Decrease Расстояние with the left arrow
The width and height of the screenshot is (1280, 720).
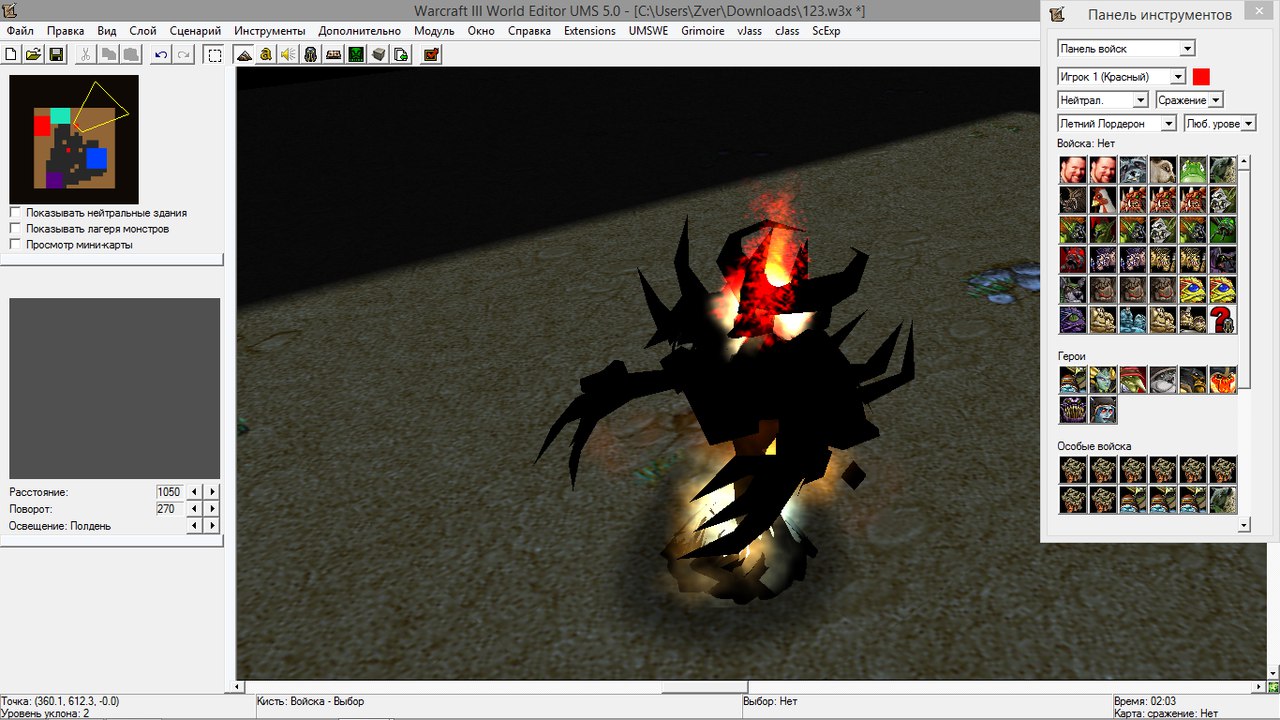click(195, 492)
